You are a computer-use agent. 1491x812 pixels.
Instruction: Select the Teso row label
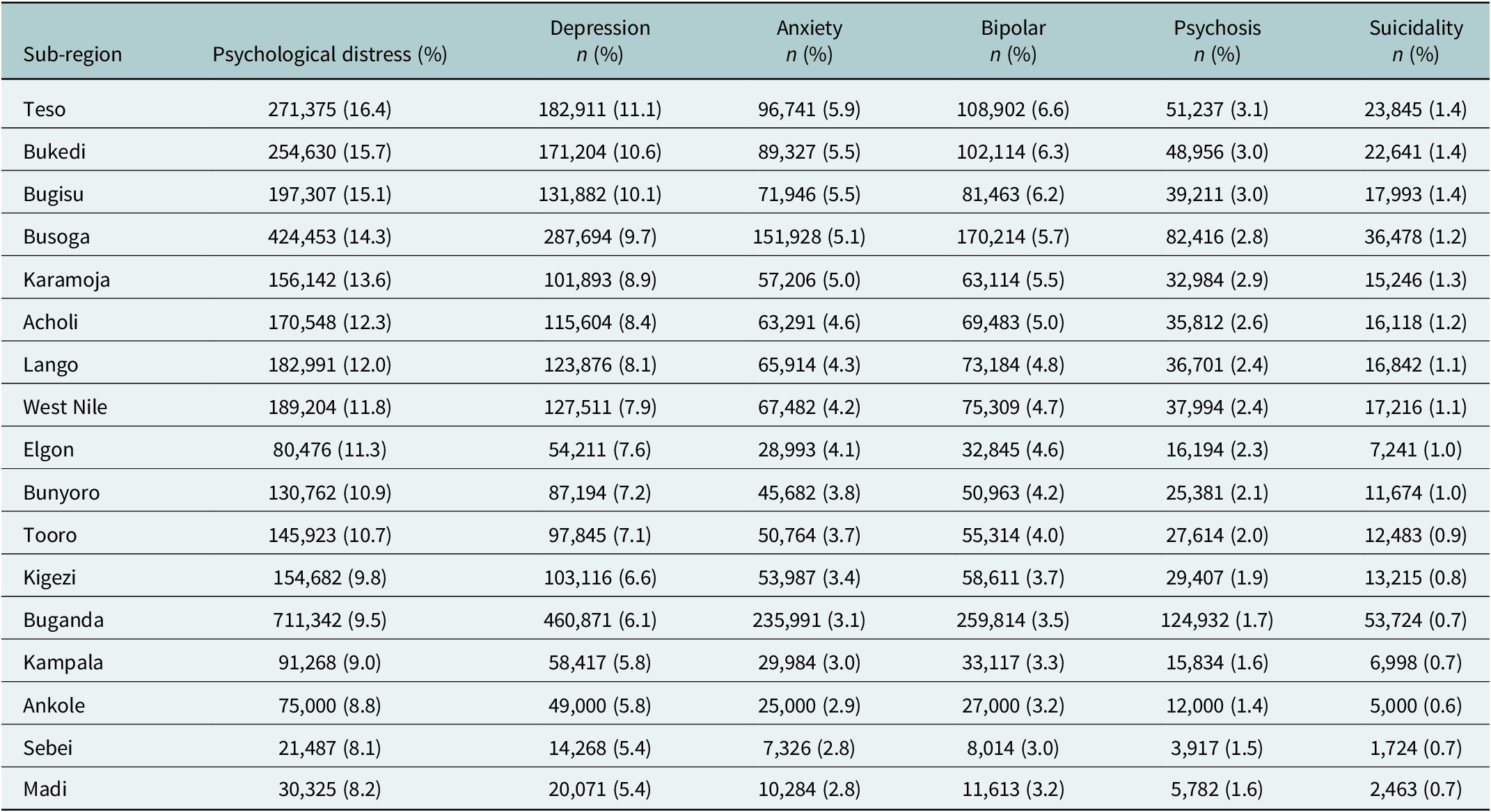45,109
